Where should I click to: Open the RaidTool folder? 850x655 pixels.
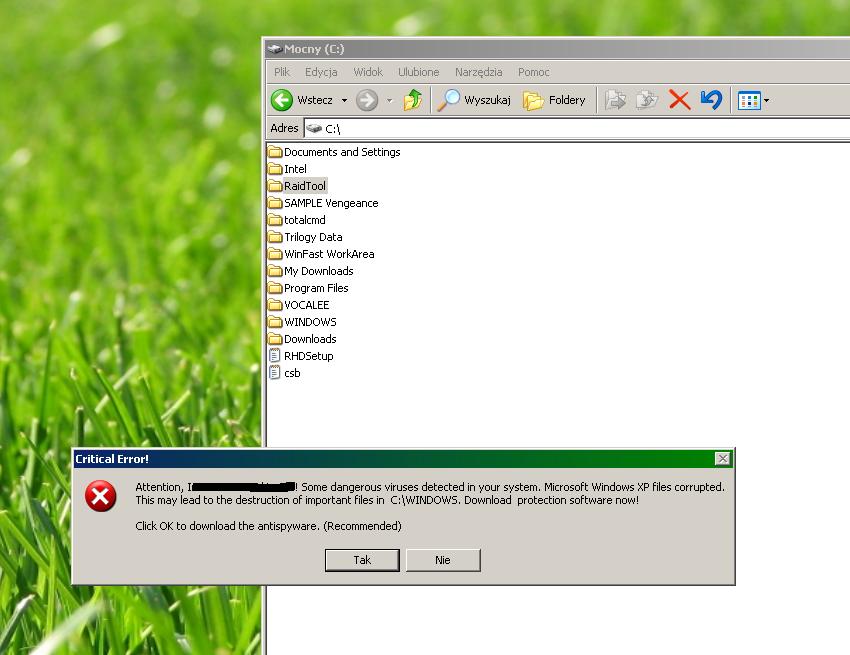point(303,186)
